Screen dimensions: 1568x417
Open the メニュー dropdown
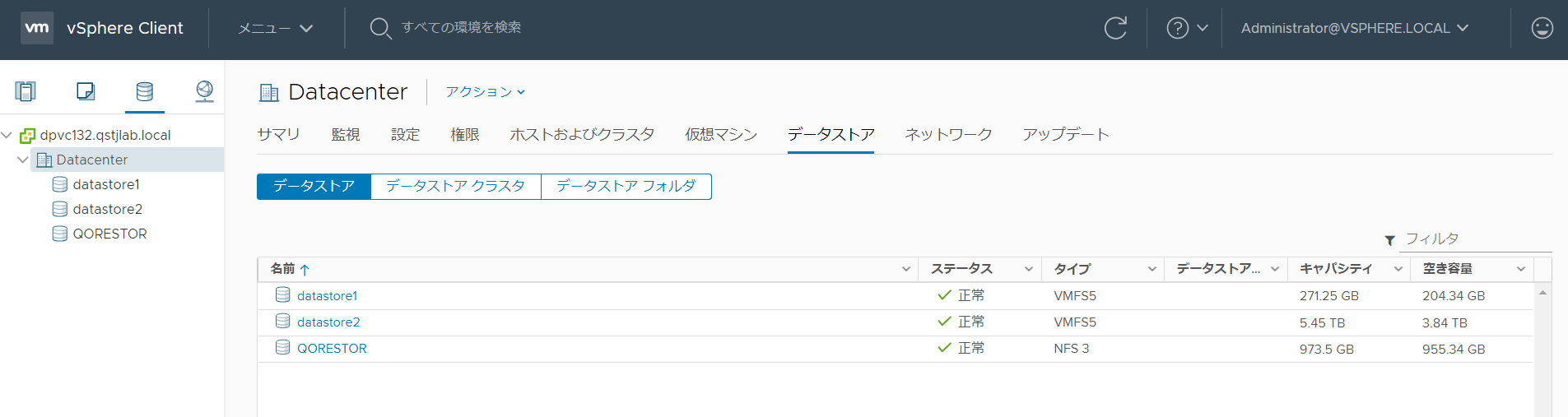276,28
